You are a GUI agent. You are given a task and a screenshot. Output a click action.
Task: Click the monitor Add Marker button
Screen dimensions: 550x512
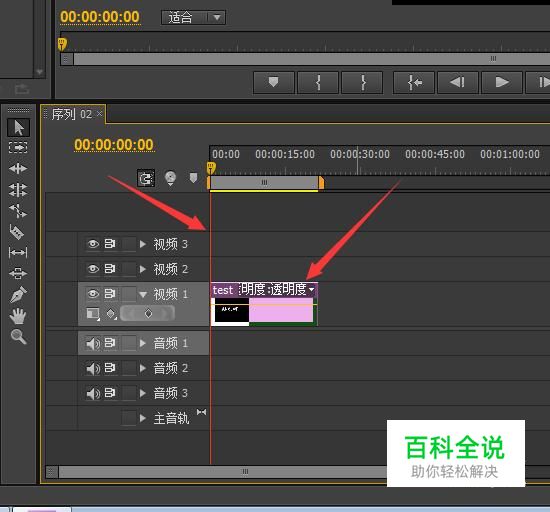(274, 82)
